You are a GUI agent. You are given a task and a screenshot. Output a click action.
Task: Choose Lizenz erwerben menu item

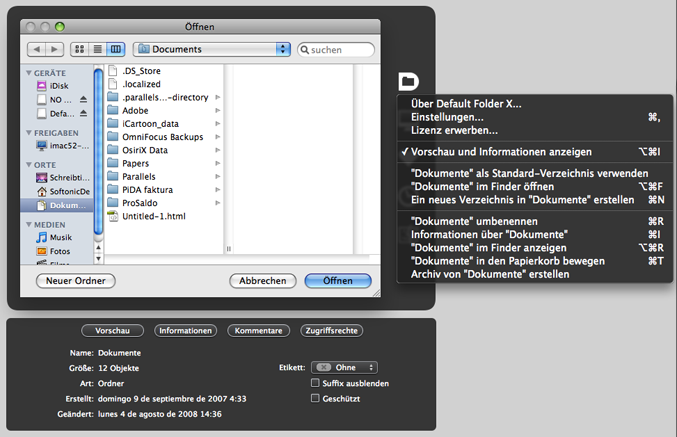point(535,130)
